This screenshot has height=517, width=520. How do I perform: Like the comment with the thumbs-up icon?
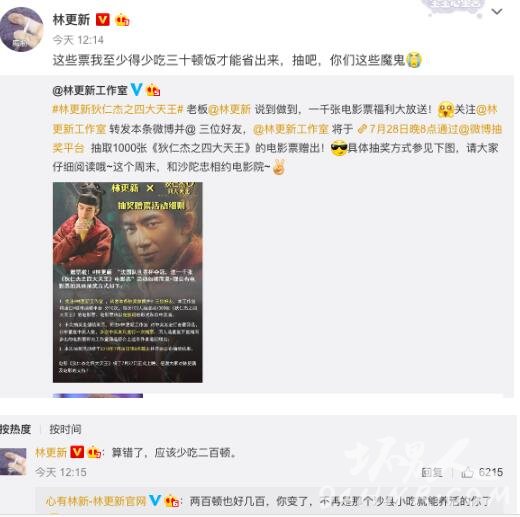[467, 472]
